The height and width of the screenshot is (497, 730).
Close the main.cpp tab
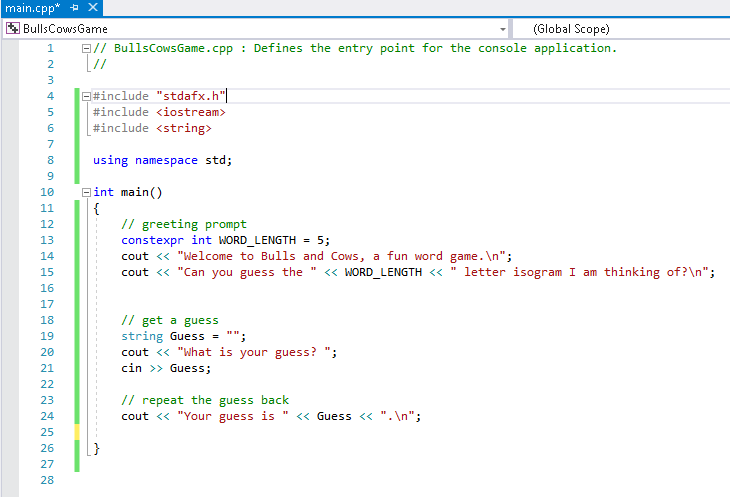coord(93,7)
